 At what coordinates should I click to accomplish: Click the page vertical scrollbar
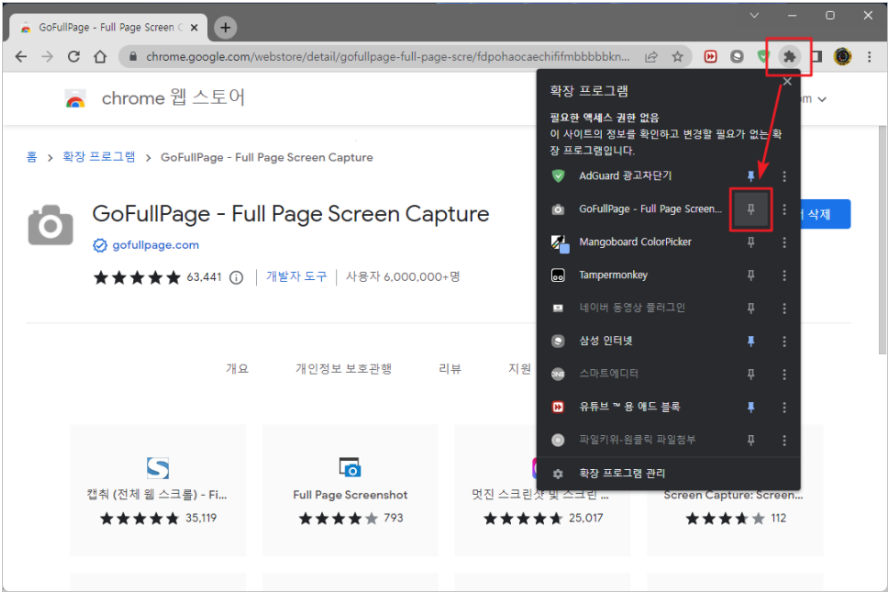[x=881, y=241]
